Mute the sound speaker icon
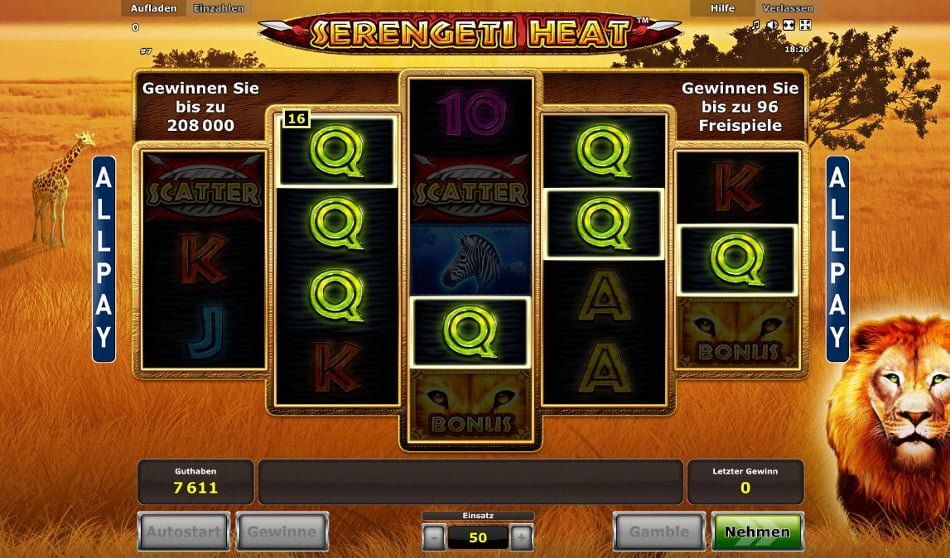The width and height of the screenshot is (950, 558). coord(772,25)
